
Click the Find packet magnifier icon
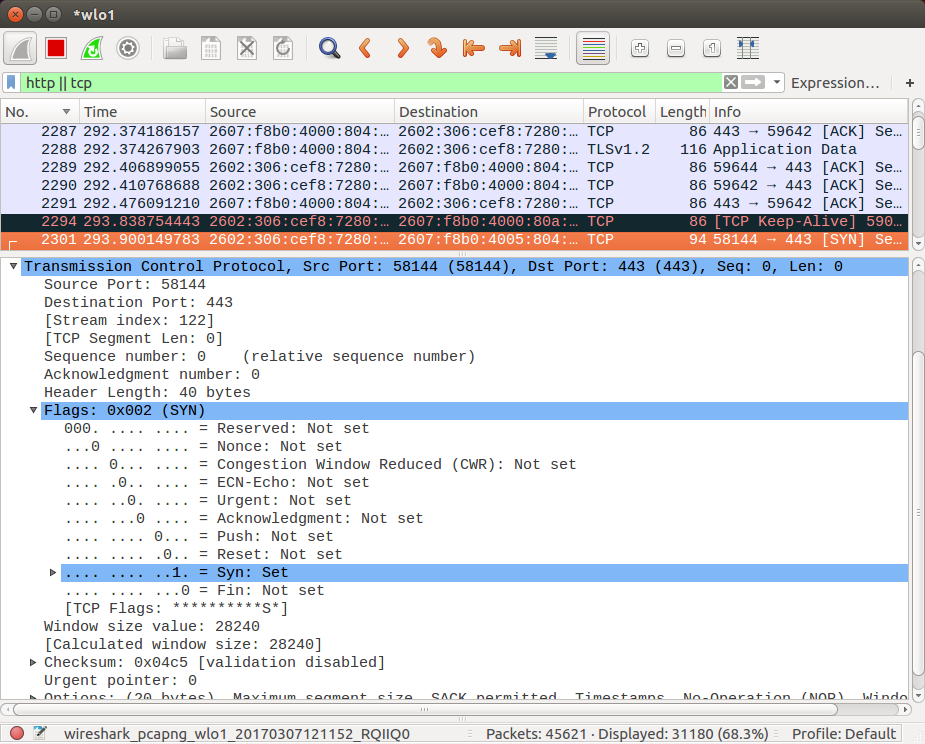tap(329, 48)
